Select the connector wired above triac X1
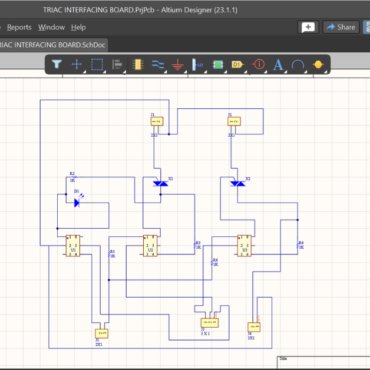The width and height of the screenshot is (370, 370). (x=157, y=121)
